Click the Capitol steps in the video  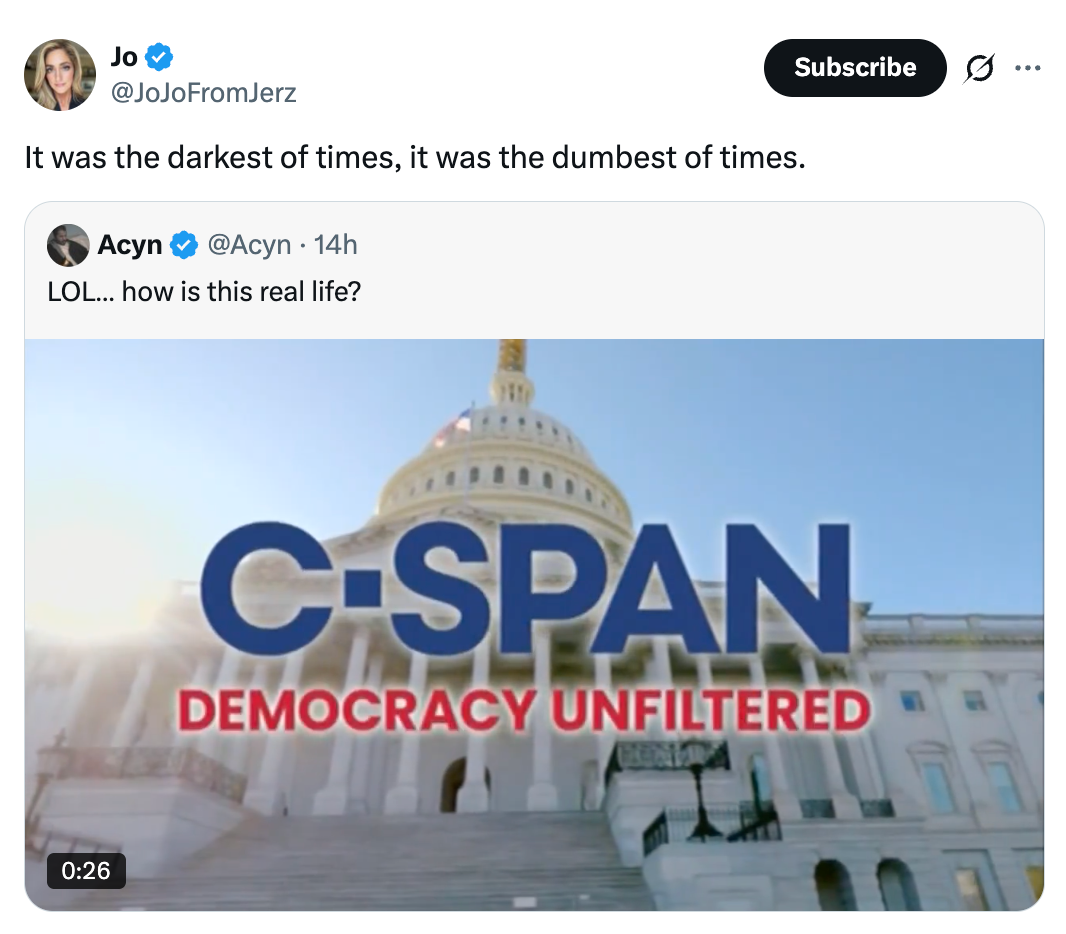(400, 860)
